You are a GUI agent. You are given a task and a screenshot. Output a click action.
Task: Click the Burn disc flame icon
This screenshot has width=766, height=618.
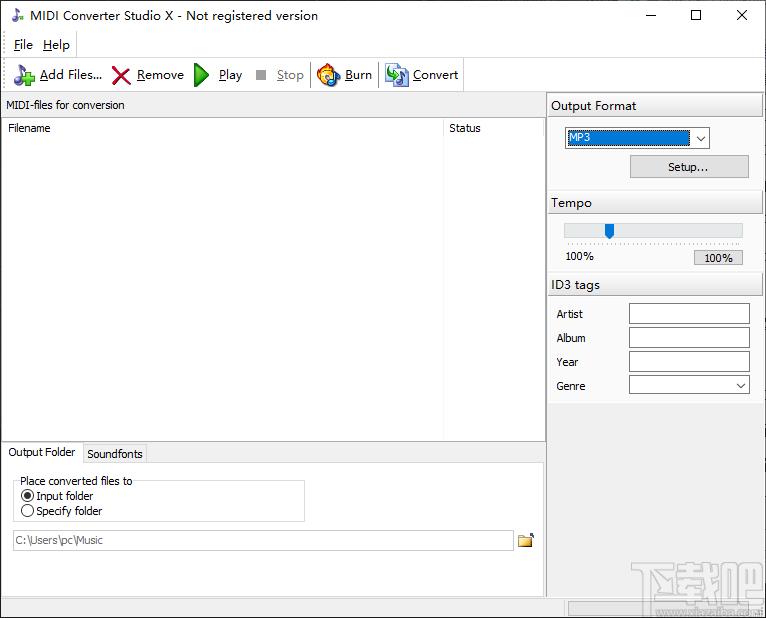tap(328, 75)
